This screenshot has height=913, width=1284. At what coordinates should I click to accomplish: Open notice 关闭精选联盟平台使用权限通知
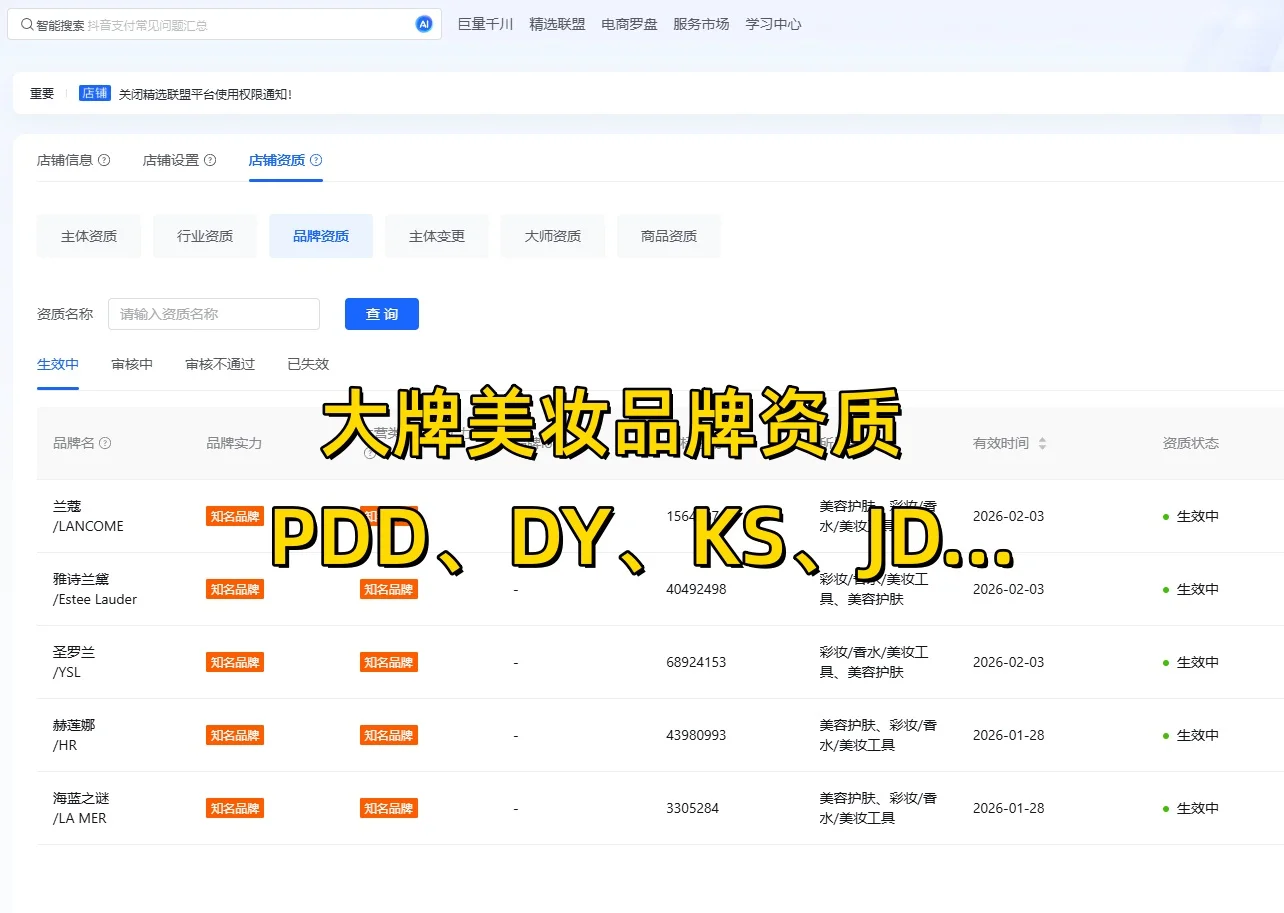click(205, 94)
